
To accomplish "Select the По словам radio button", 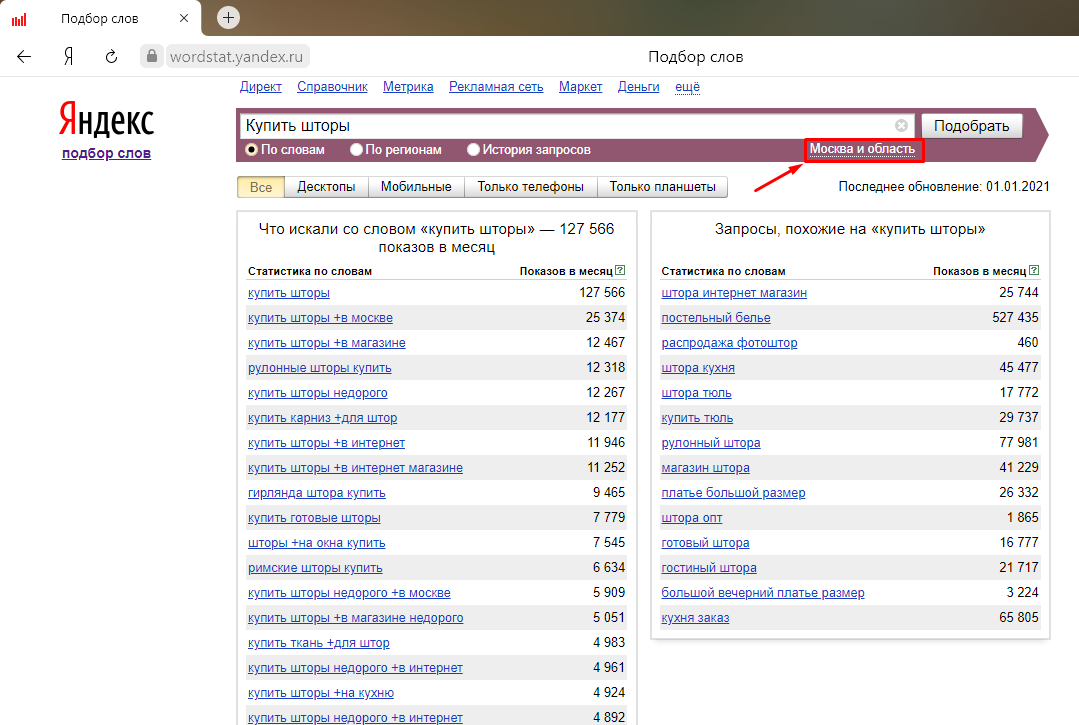I will point(251,149).
